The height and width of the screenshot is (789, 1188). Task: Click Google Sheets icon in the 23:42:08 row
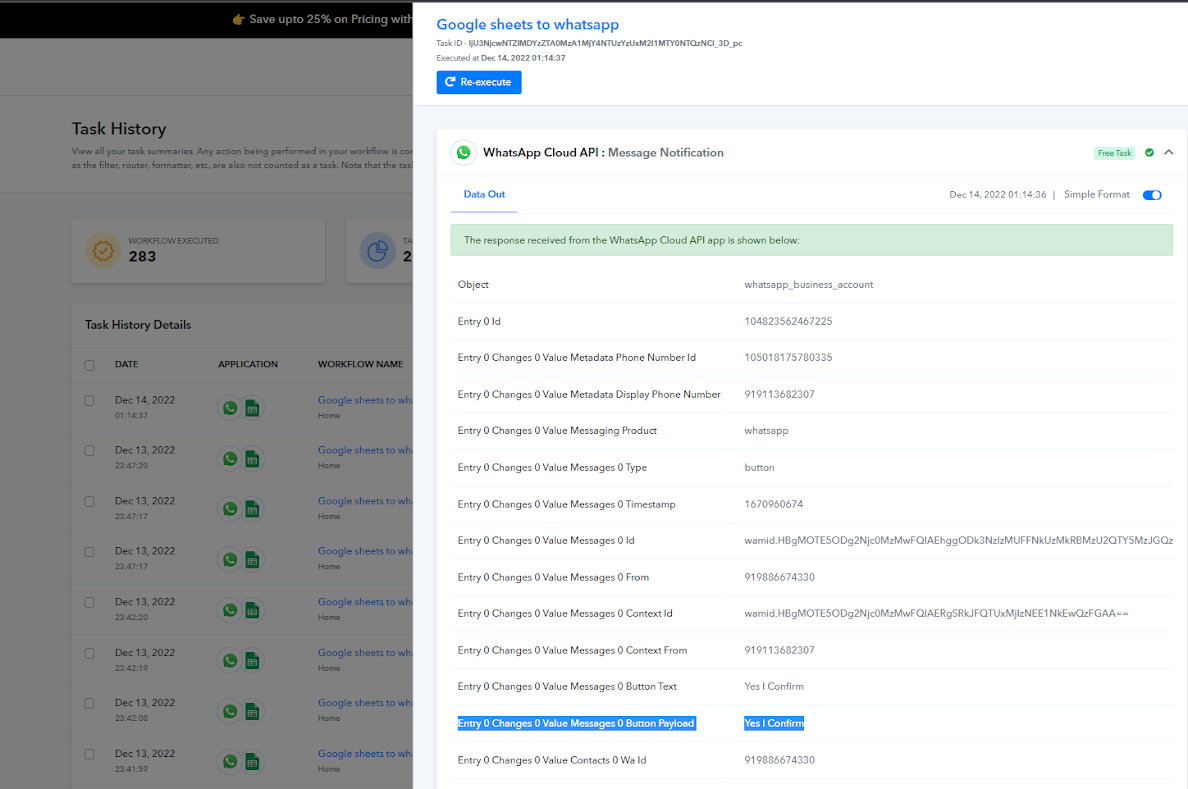tap(252, 711)
